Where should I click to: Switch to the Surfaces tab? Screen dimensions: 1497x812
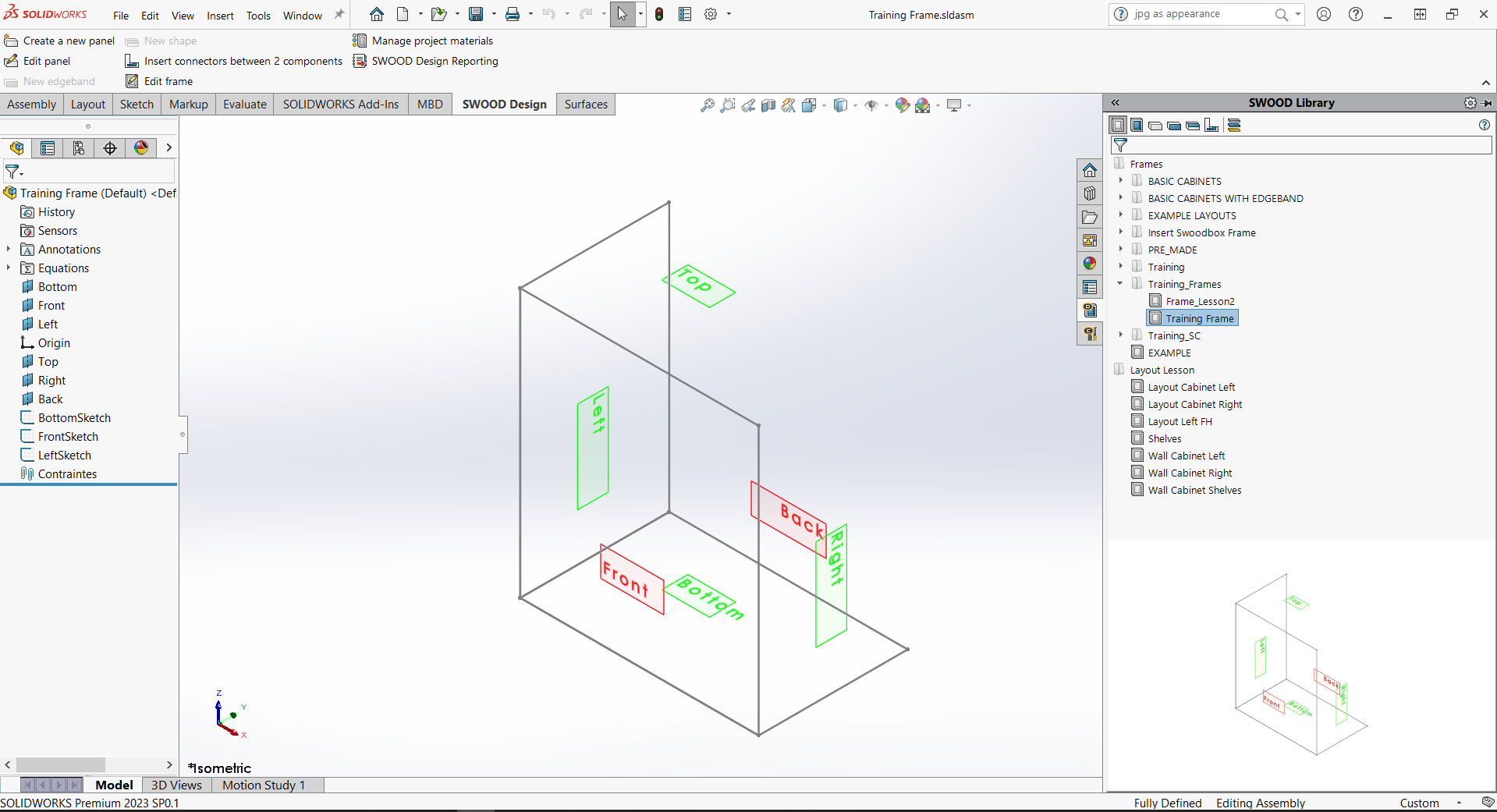tap(586, 105)
